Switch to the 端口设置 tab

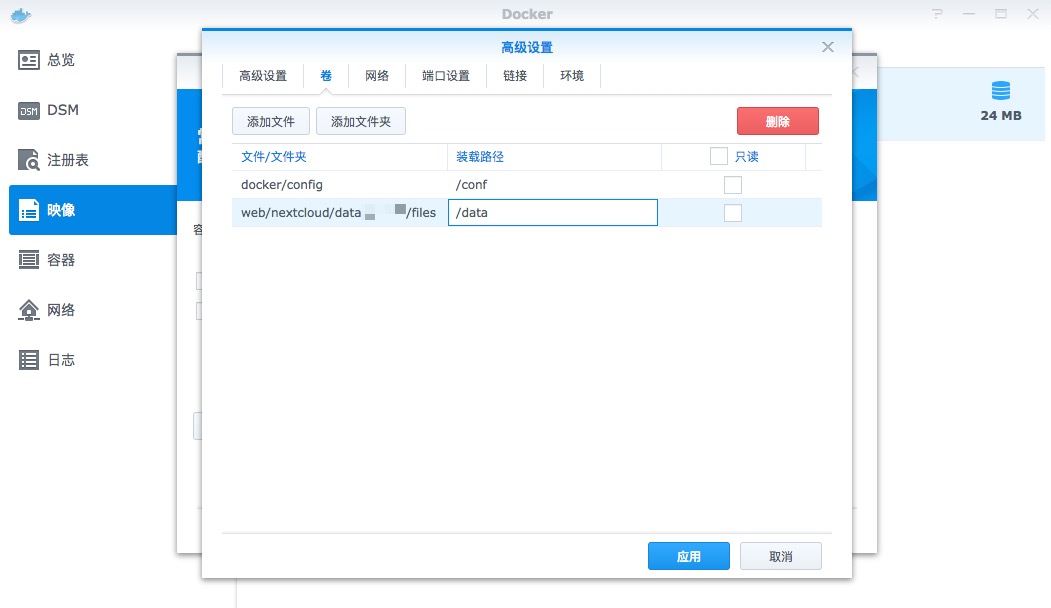coord(446,76)
